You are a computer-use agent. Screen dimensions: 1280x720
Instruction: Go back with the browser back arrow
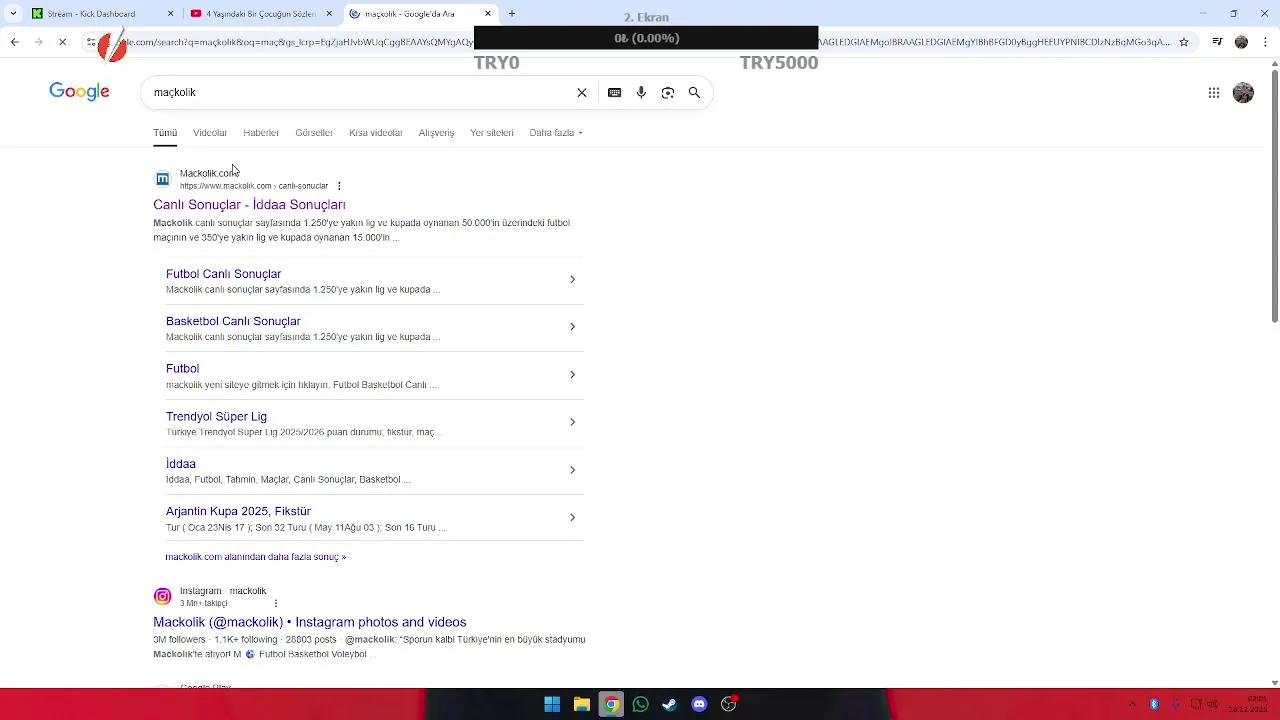point(14,42)
